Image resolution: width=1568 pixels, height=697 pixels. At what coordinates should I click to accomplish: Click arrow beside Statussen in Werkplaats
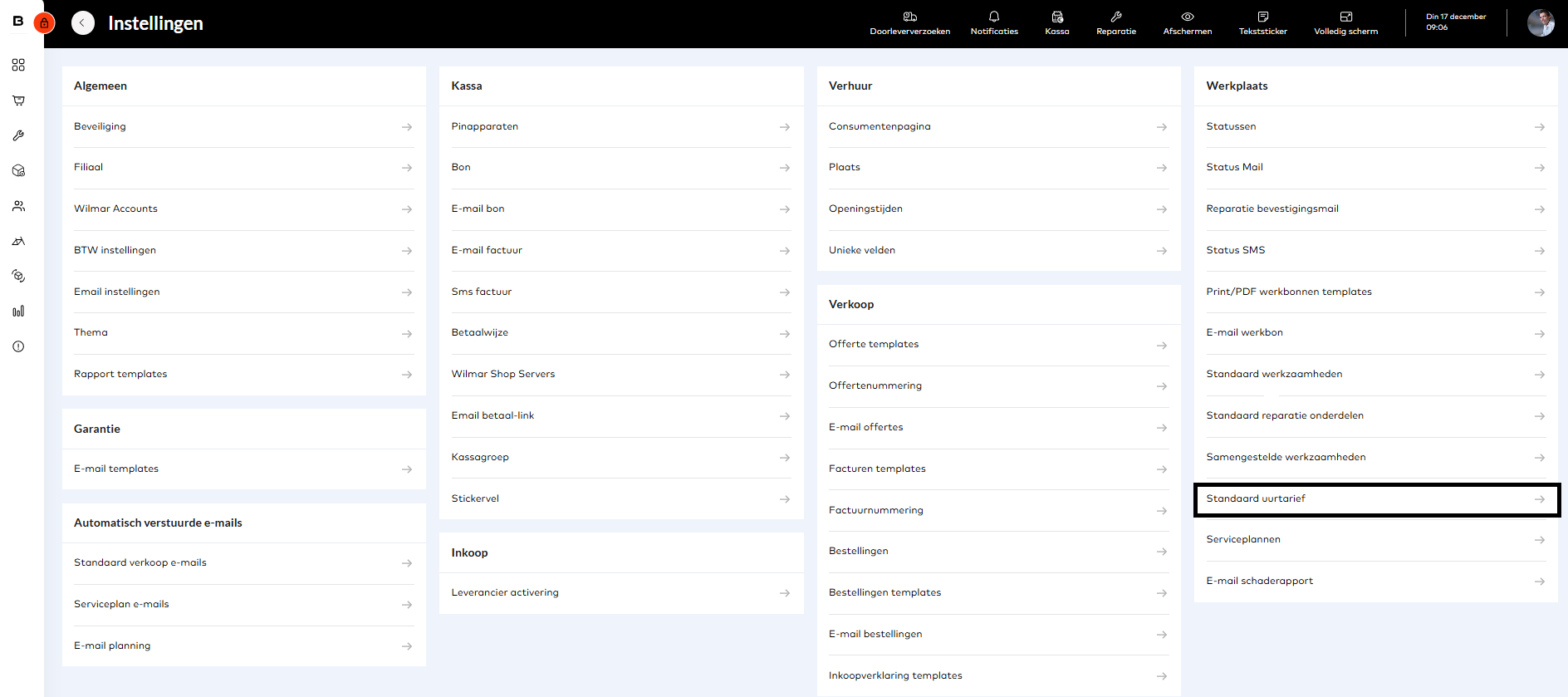[x=1539, y=127]
